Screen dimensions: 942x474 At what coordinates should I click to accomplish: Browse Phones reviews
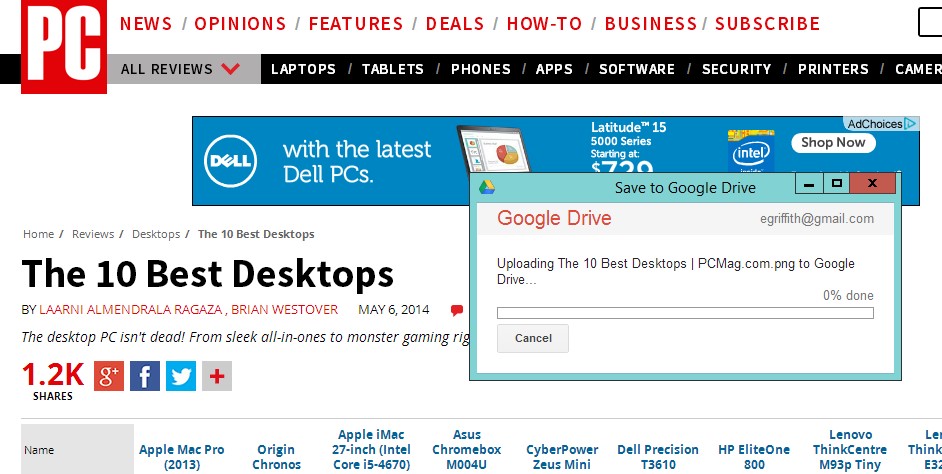pyautogui.click(x=481, y=69)
